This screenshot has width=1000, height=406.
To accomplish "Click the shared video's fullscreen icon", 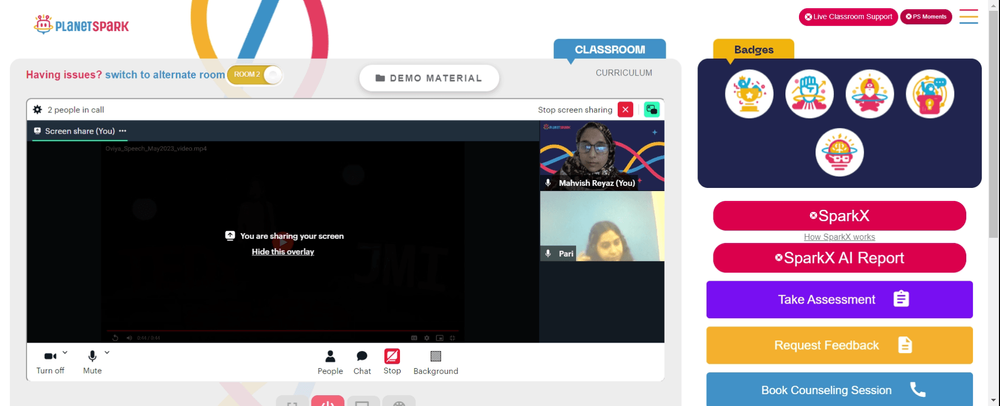I will [452, 338].
